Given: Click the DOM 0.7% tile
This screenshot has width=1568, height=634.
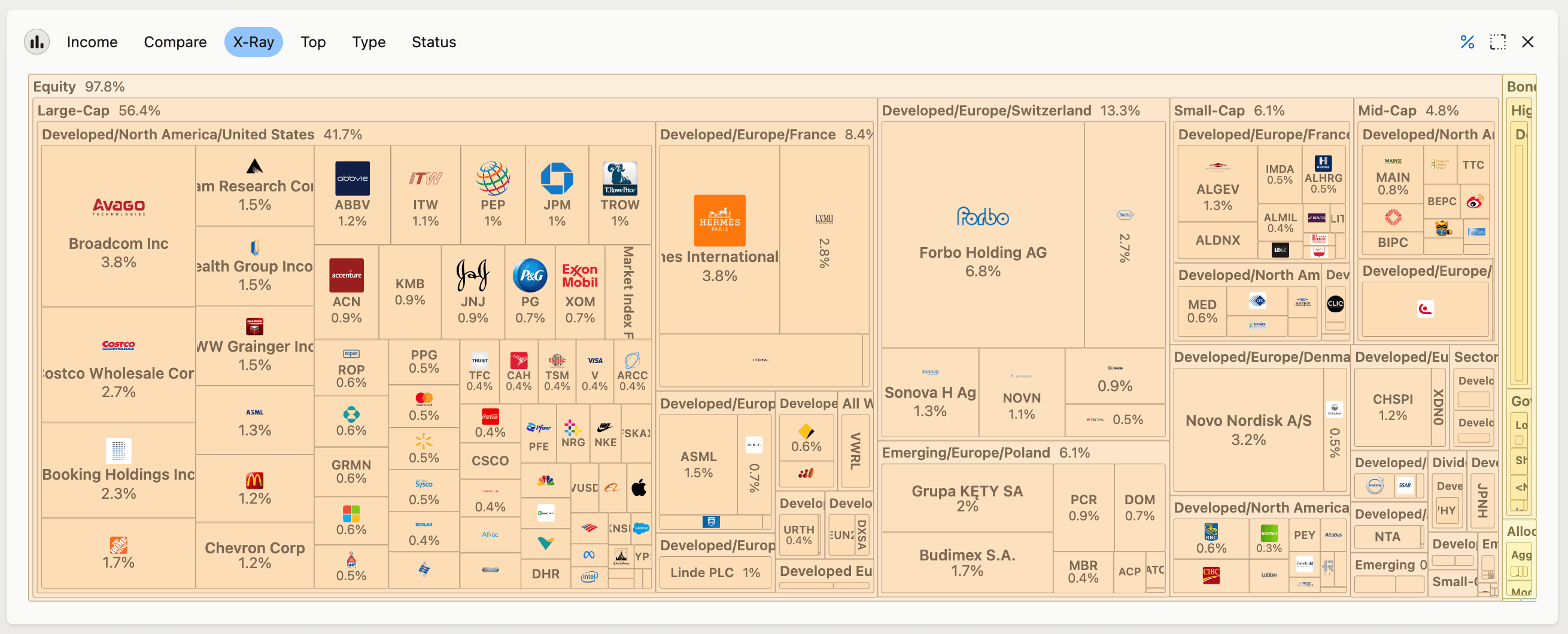Looking at the screenshot, I should click(1139, 507).
